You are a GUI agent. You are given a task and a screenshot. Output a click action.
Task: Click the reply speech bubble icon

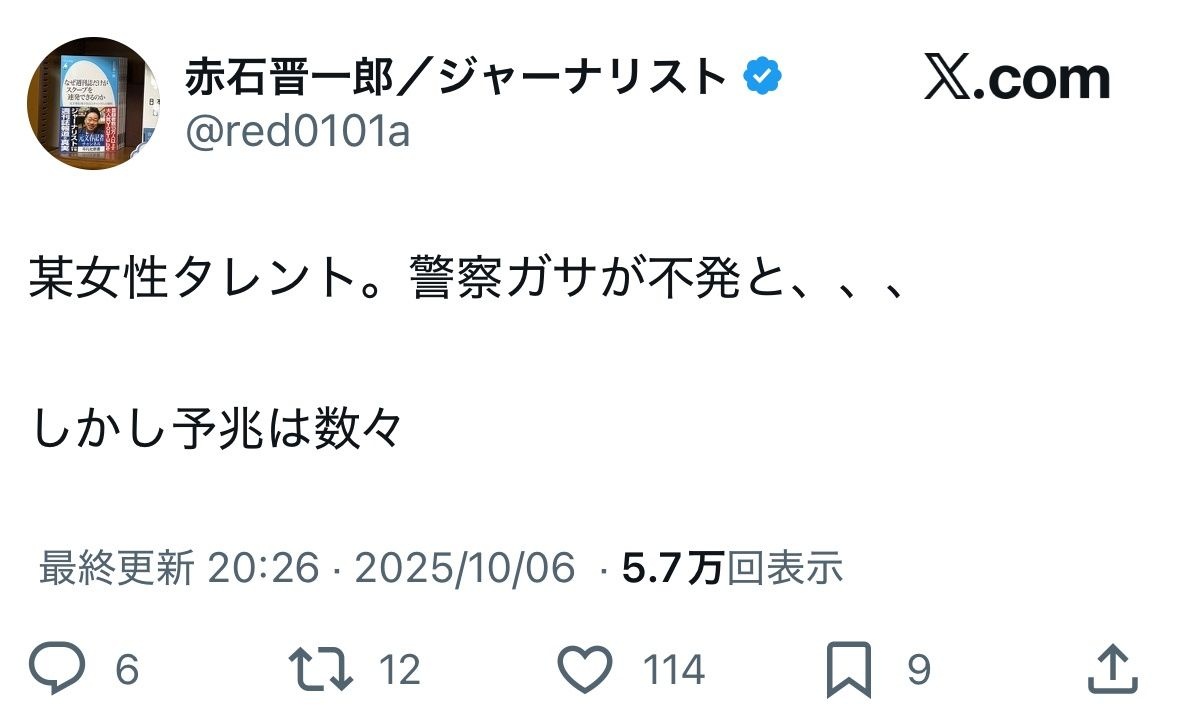[x=57, y=669]
